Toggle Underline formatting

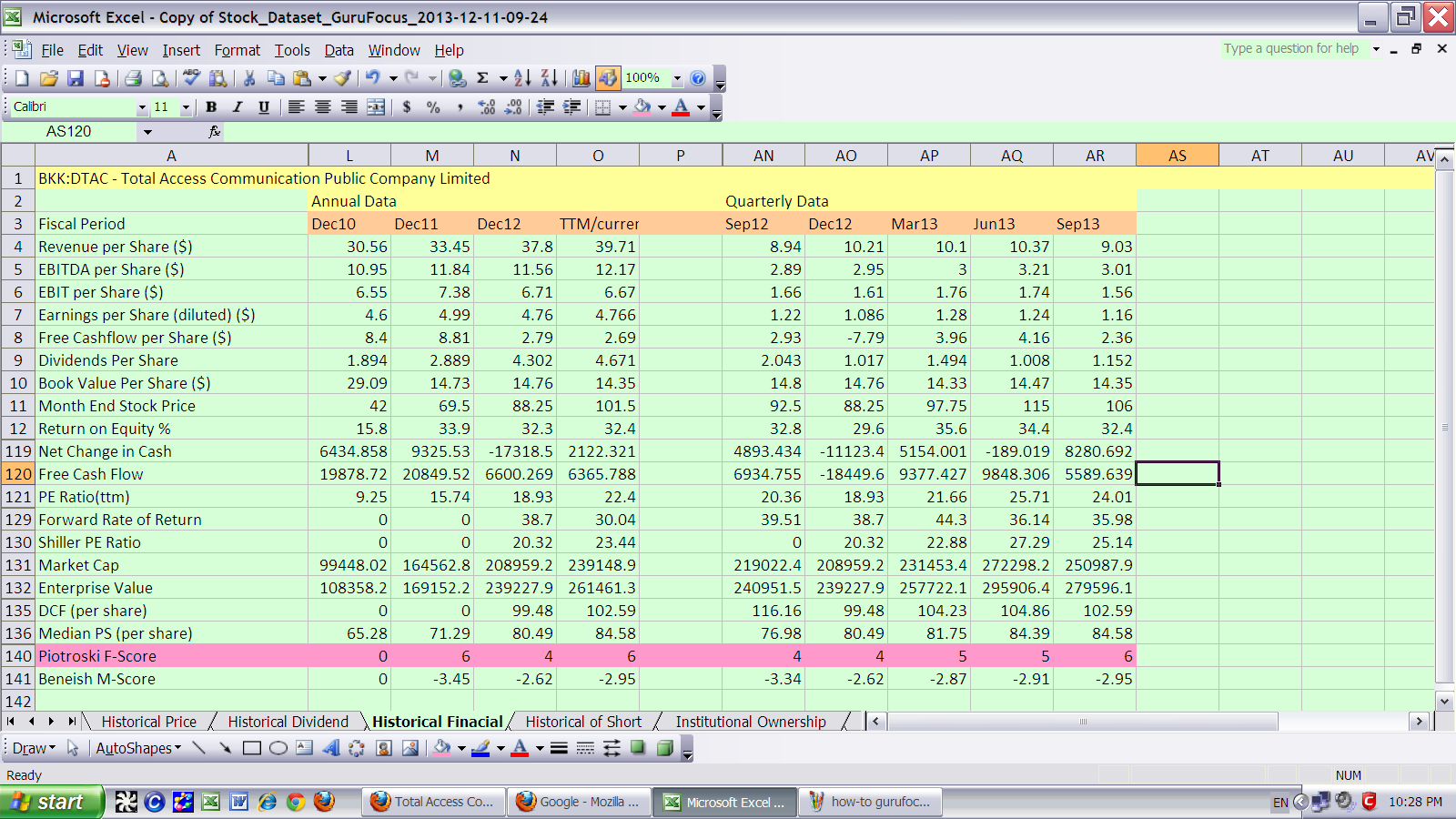(x=264, y=107)
